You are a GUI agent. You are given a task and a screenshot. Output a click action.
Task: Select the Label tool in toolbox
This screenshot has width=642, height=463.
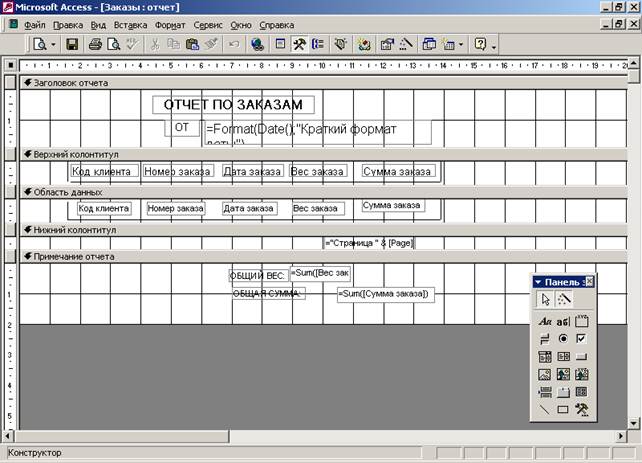[545, 321]
